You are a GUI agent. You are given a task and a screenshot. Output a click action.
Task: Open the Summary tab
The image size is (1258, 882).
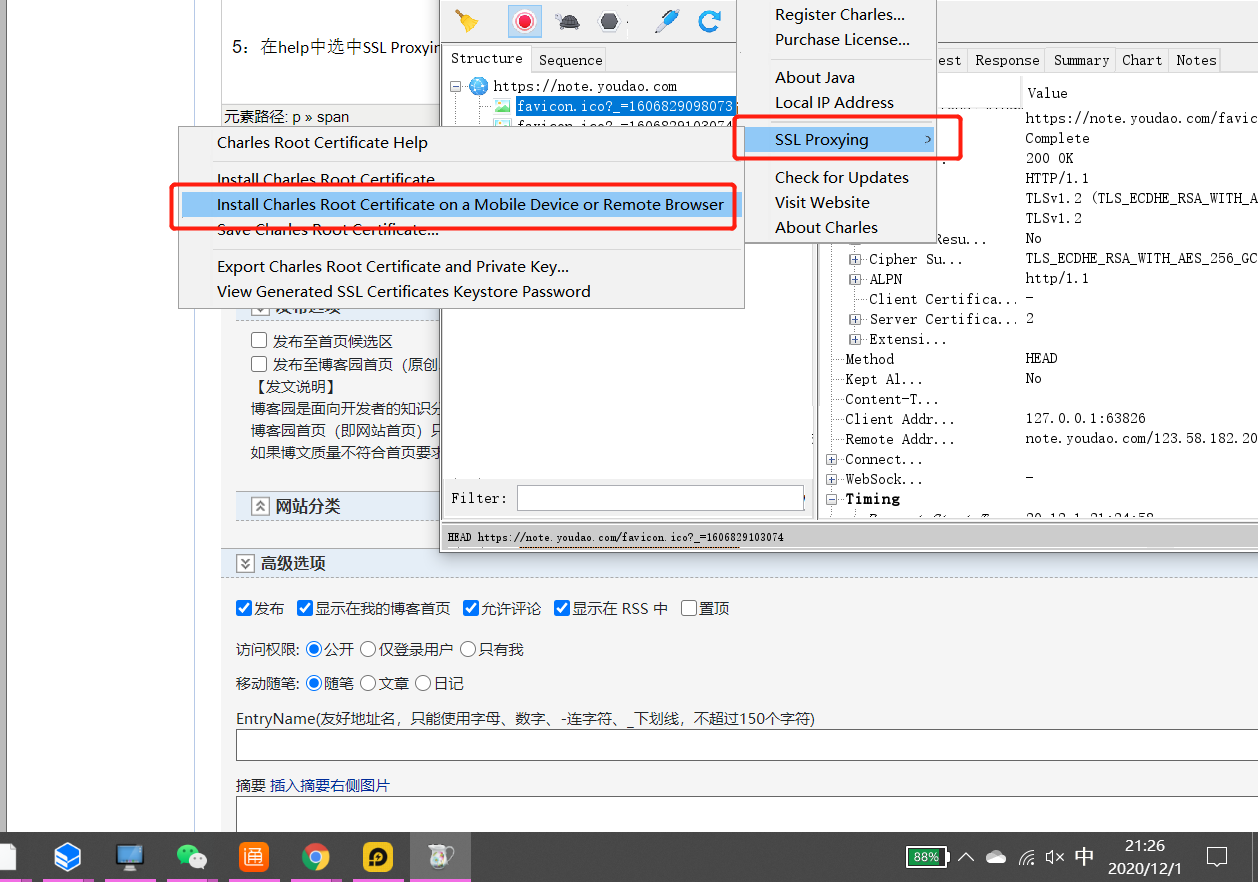click(1081, 60)
